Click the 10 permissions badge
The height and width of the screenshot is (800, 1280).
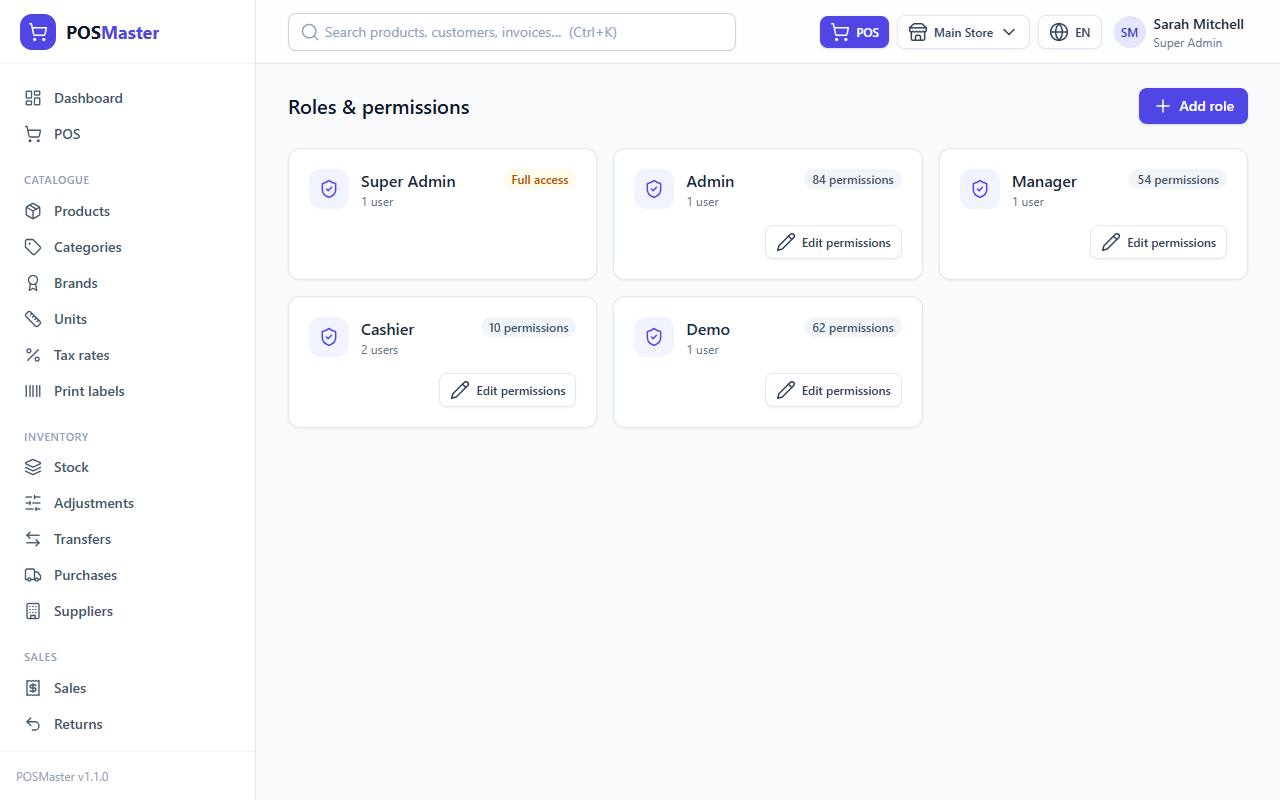coord(528,328)
